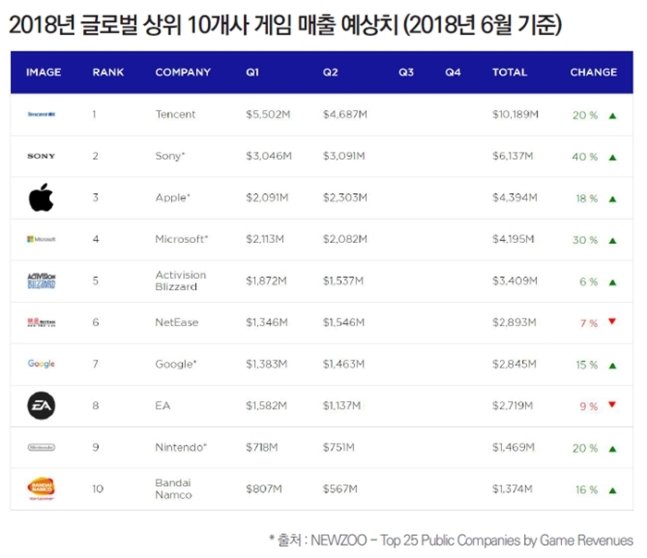Select the EA company name
647x558 pixels.
click(163, 406)
